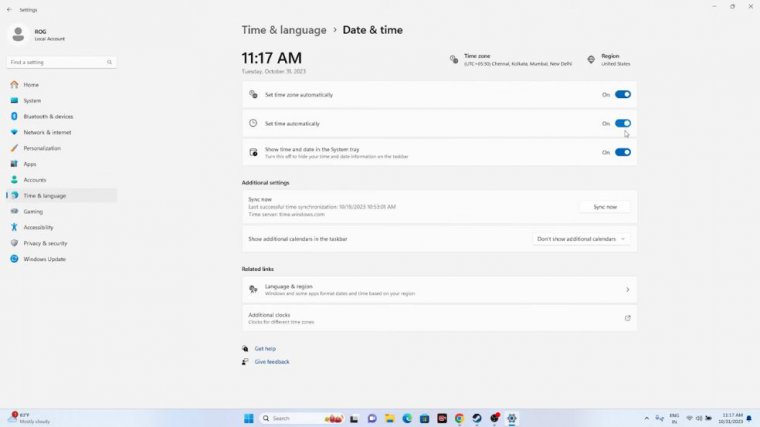
Task: Click the Gaming icon in sidebar
Action: click(14, 211)
